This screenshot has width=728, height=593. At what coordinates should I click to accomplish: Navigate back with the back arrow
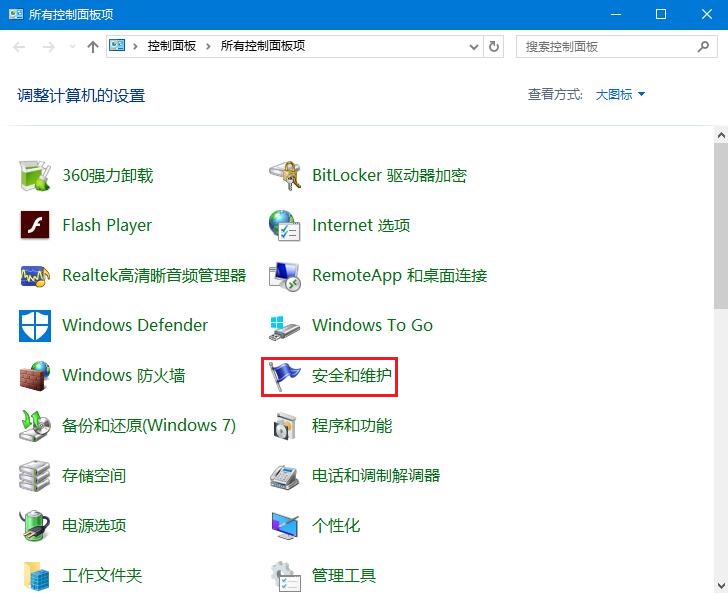coord(19,46)
